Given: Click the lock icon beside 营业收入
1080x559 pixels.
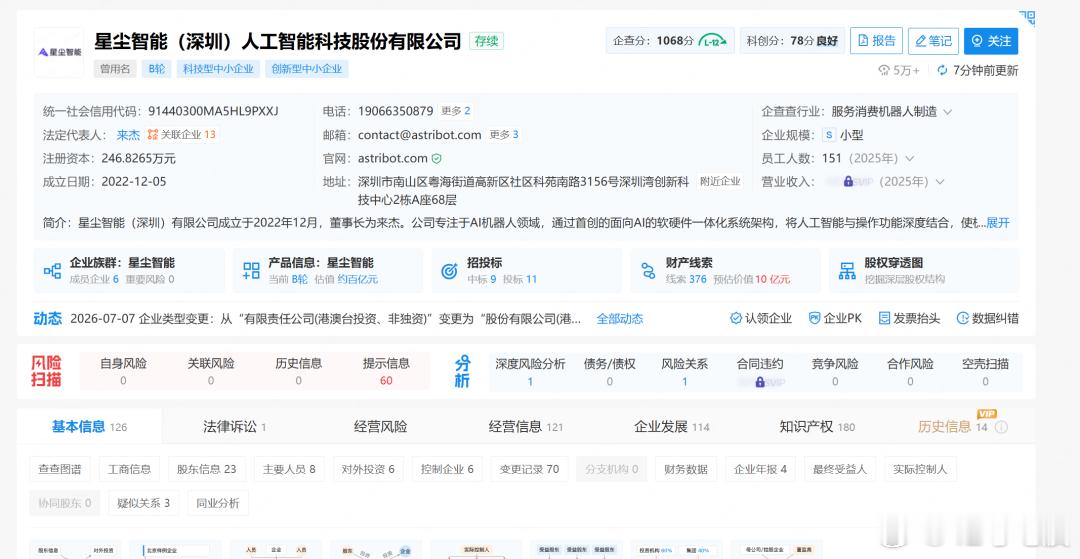Looking at the screenshot, I should coord(848,181).
